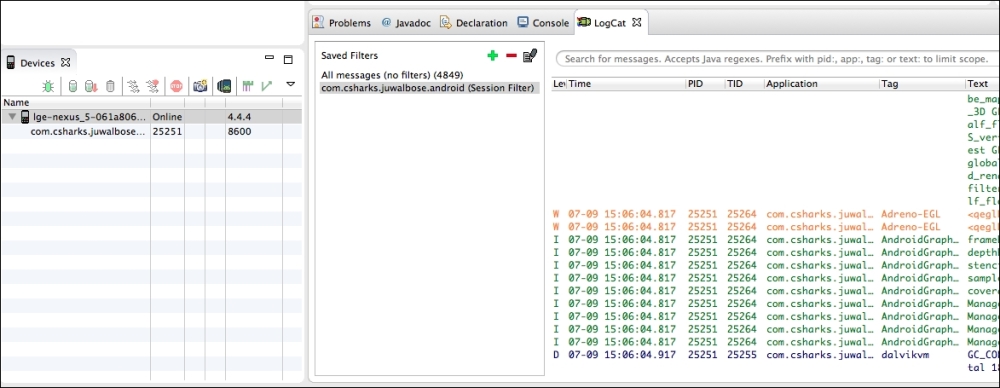Select the com.csharks.juwalbose process row in Devices
Viewport: 1000px width, 388px height.
pos(151,131)
